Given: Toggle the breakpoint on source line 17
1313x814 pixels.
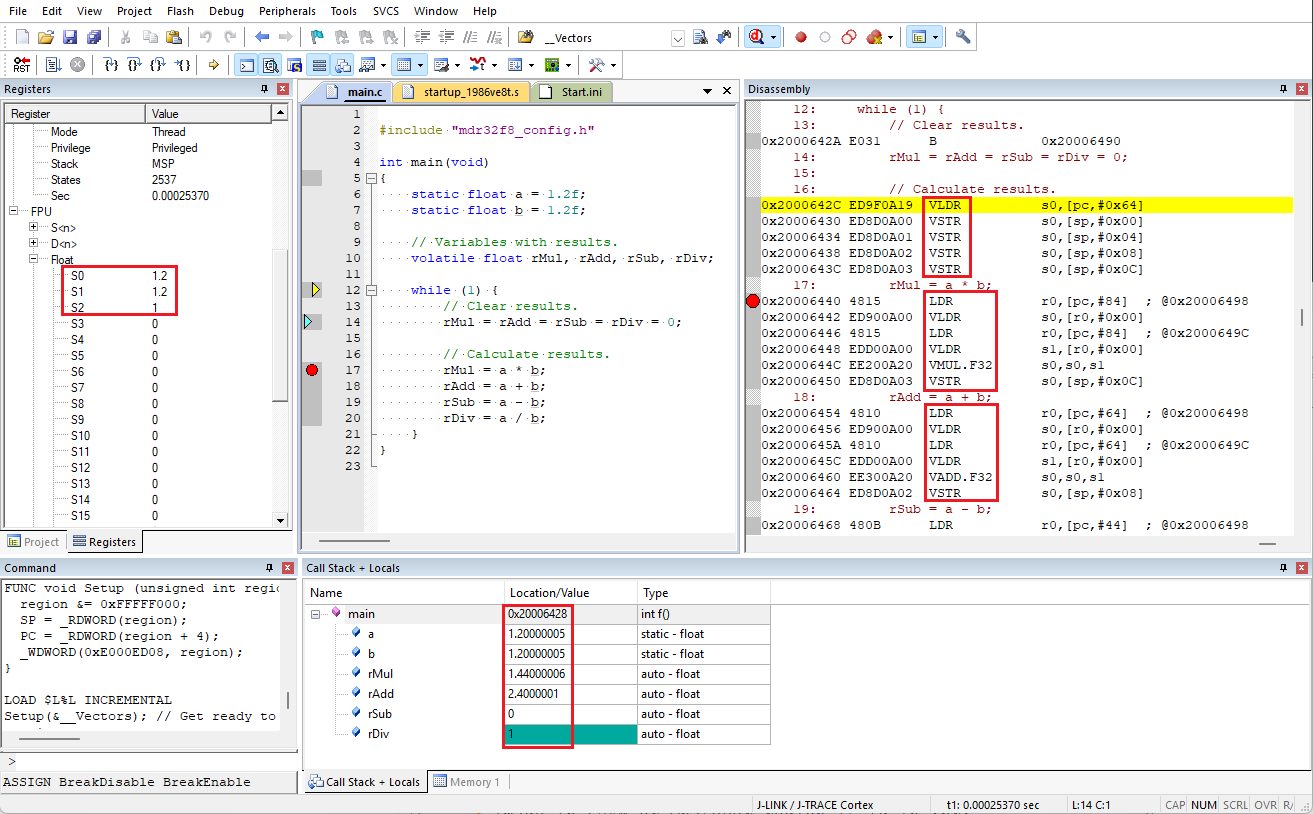Looking at the screenshot, I should click(x=312, y=370).
